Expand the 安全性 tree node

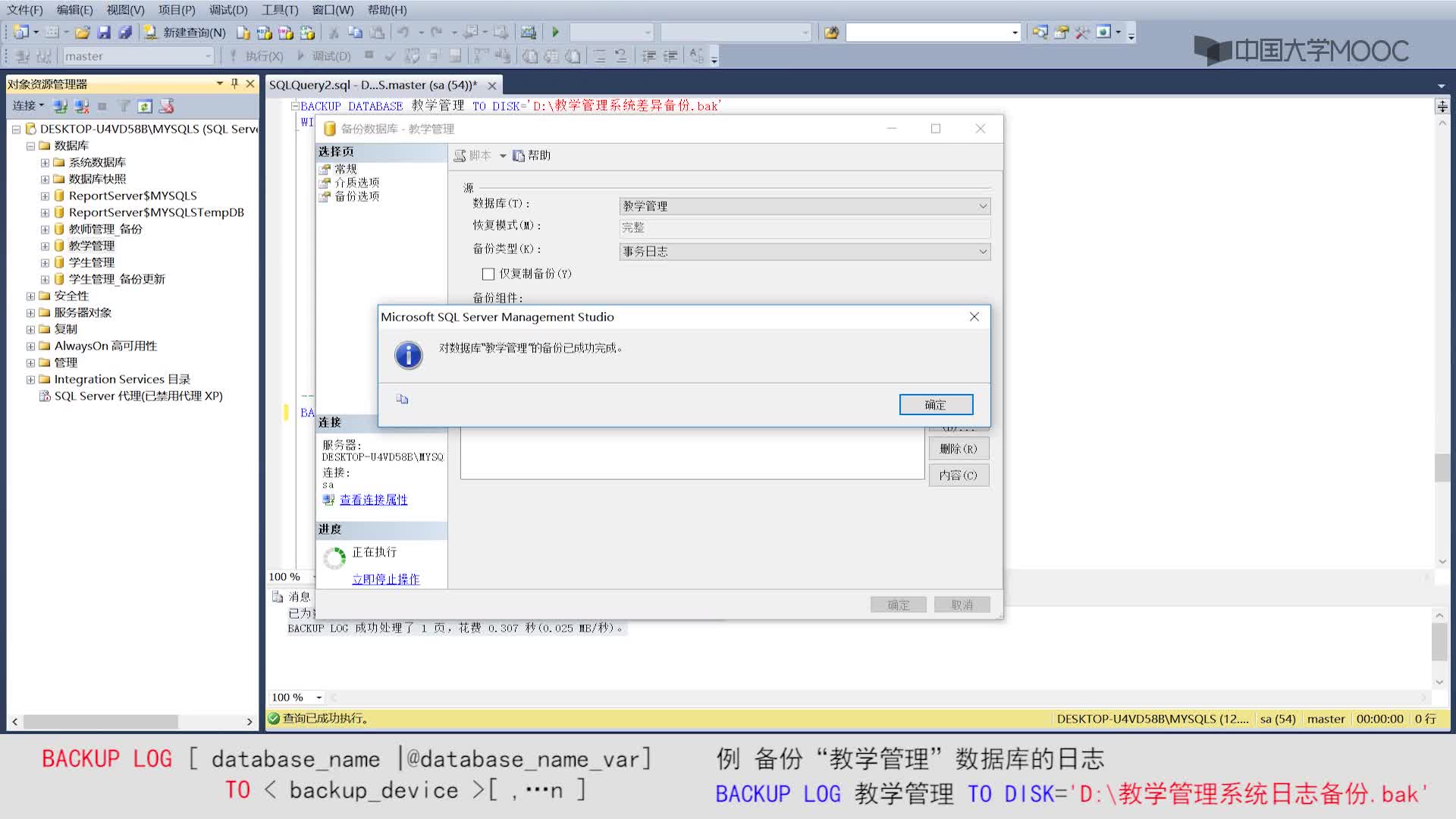(30, 296)
